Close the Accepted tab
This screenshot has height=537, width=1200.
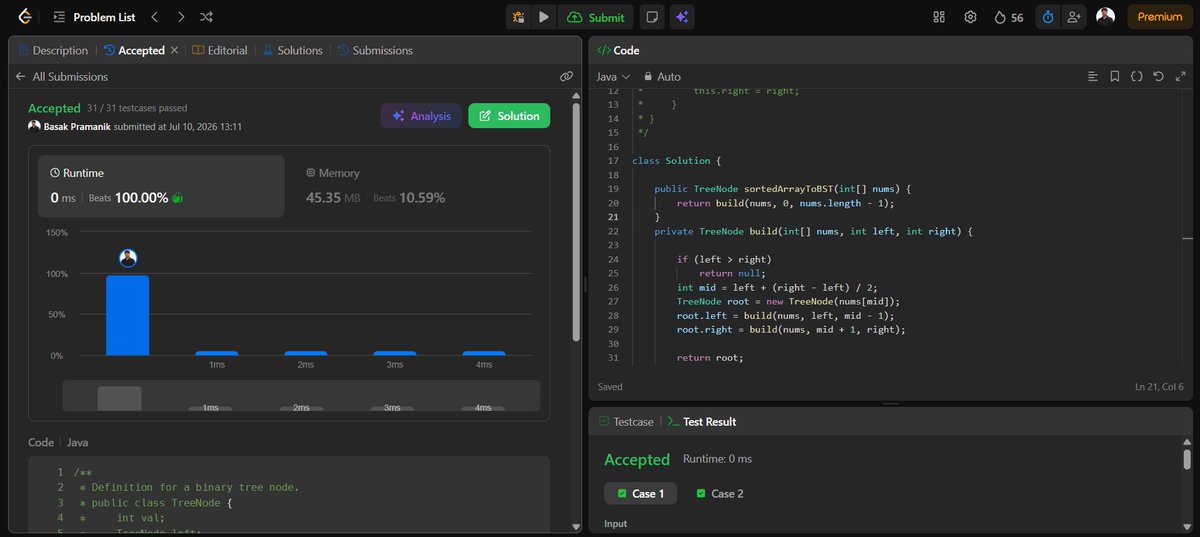click(174, 50)
